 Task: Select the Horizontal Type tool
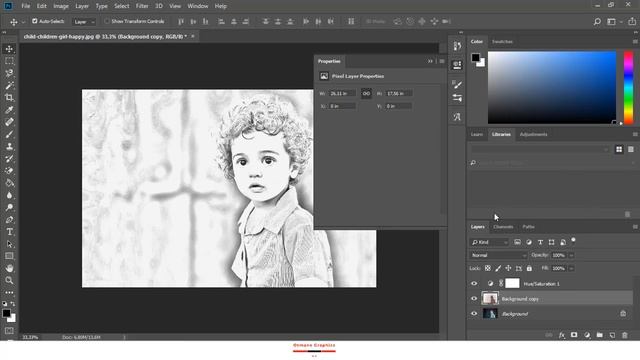pos(9,232)
